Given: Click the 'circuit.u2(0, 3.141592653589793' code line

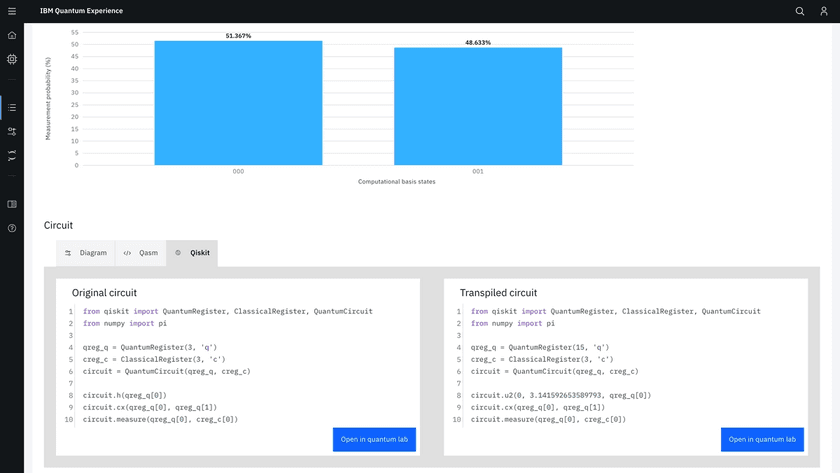Looking at the screenshot, I should (561, 395).
